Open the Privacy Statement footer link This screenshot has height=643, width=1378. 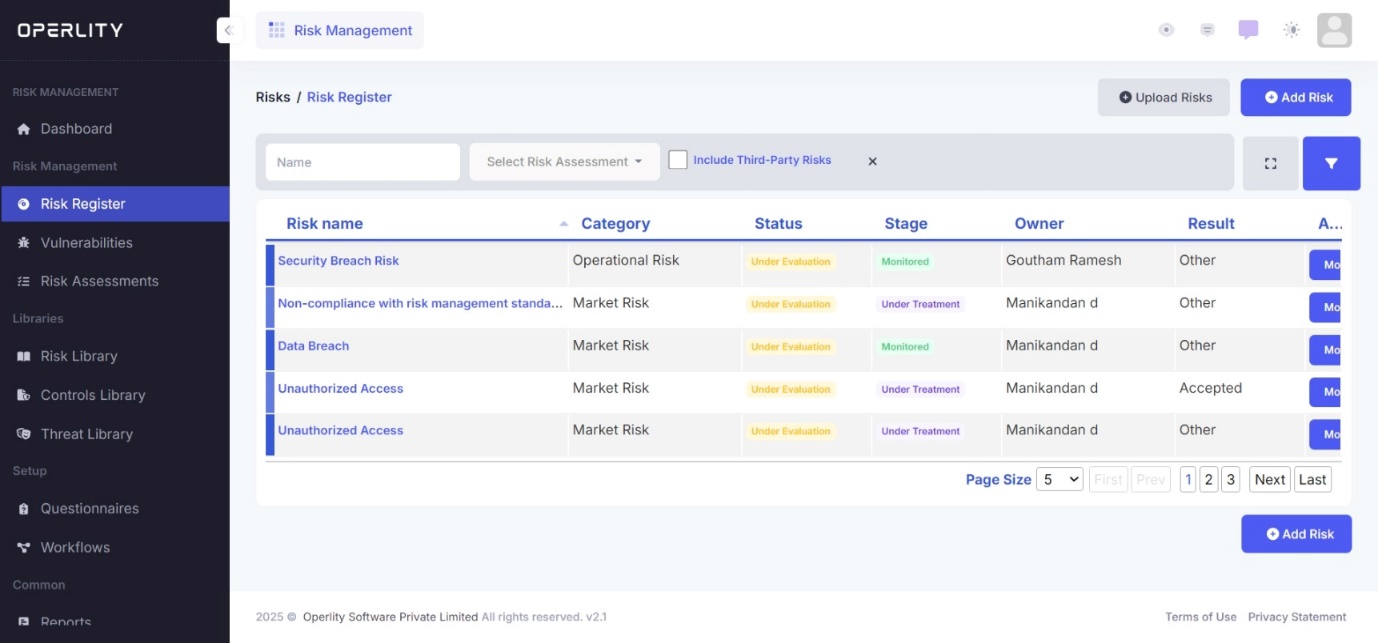(1297, 617)
